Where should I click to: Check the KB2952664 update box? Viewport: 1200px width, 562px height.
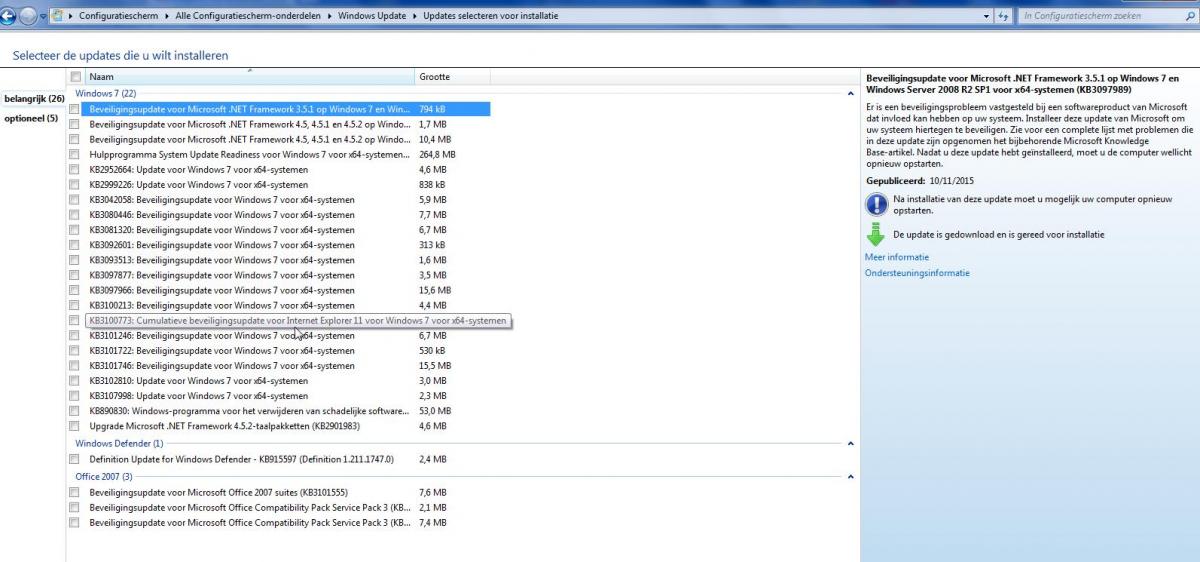(75, 169)
